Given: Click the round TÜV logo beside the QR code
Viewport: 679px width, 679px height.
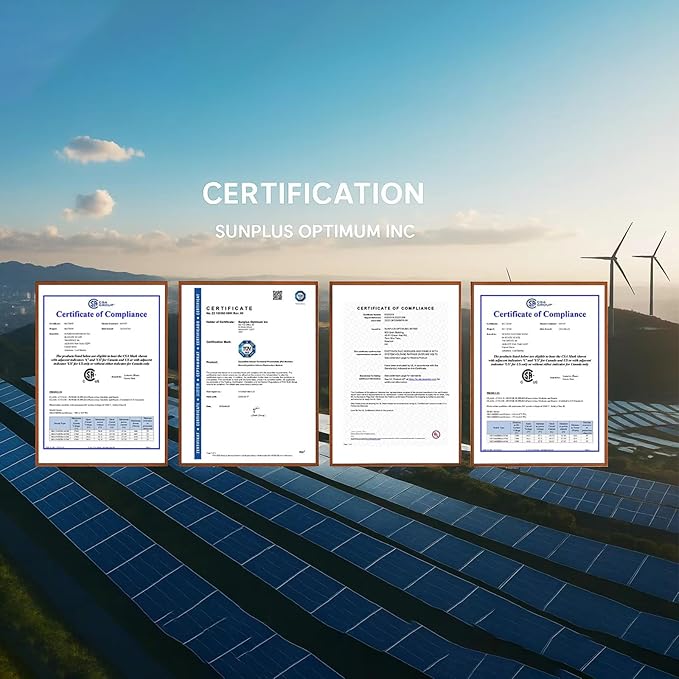Looking at the screenshot, I should [x=300, y=296].
